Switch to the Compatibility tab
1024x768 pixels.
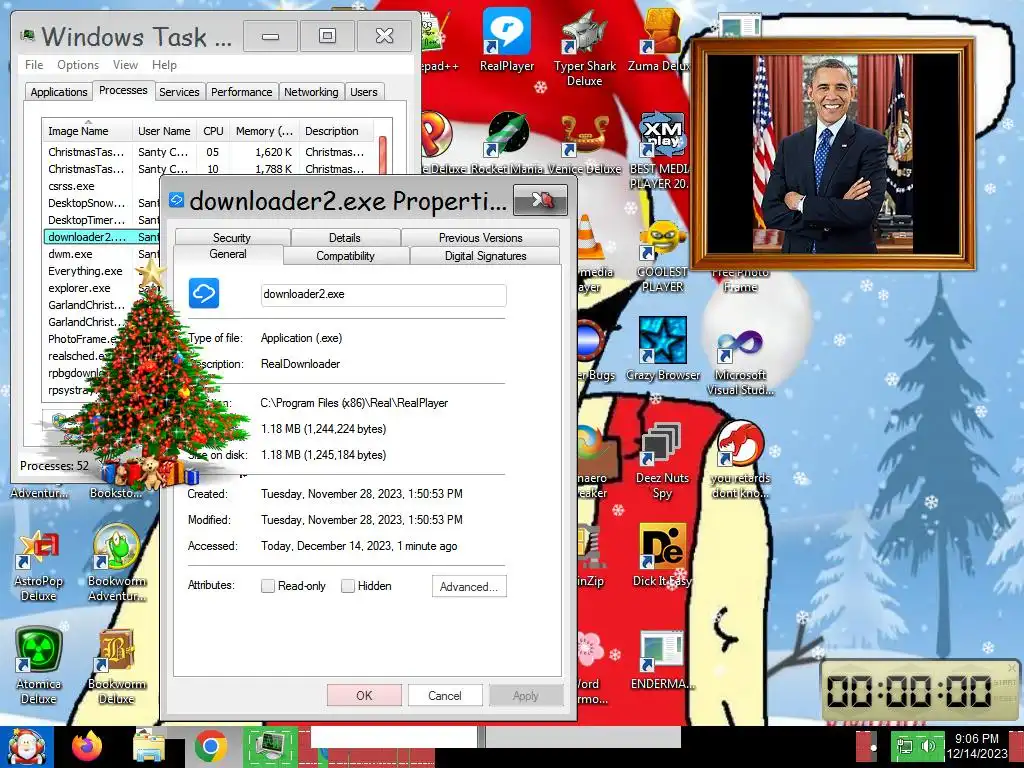(345, 255)
